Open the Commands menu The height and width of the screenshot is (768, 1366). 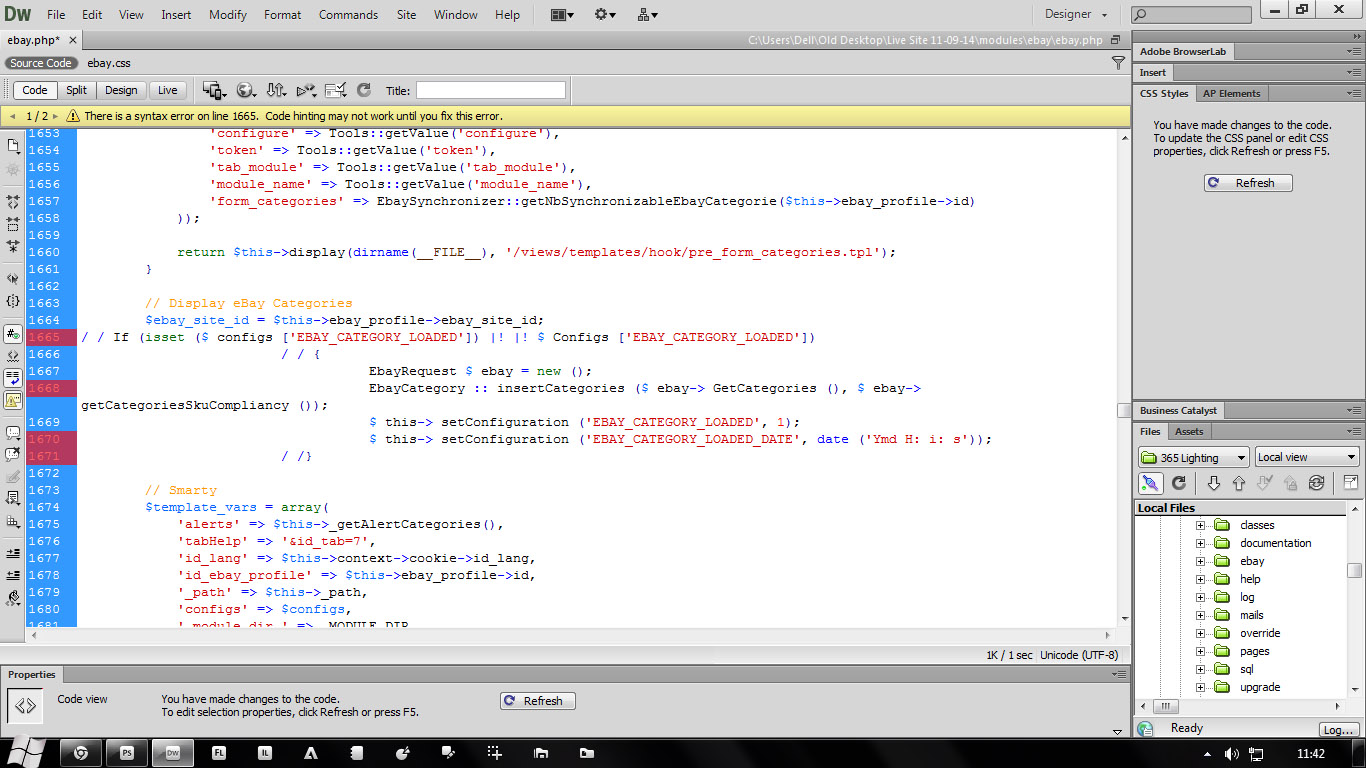348,15
